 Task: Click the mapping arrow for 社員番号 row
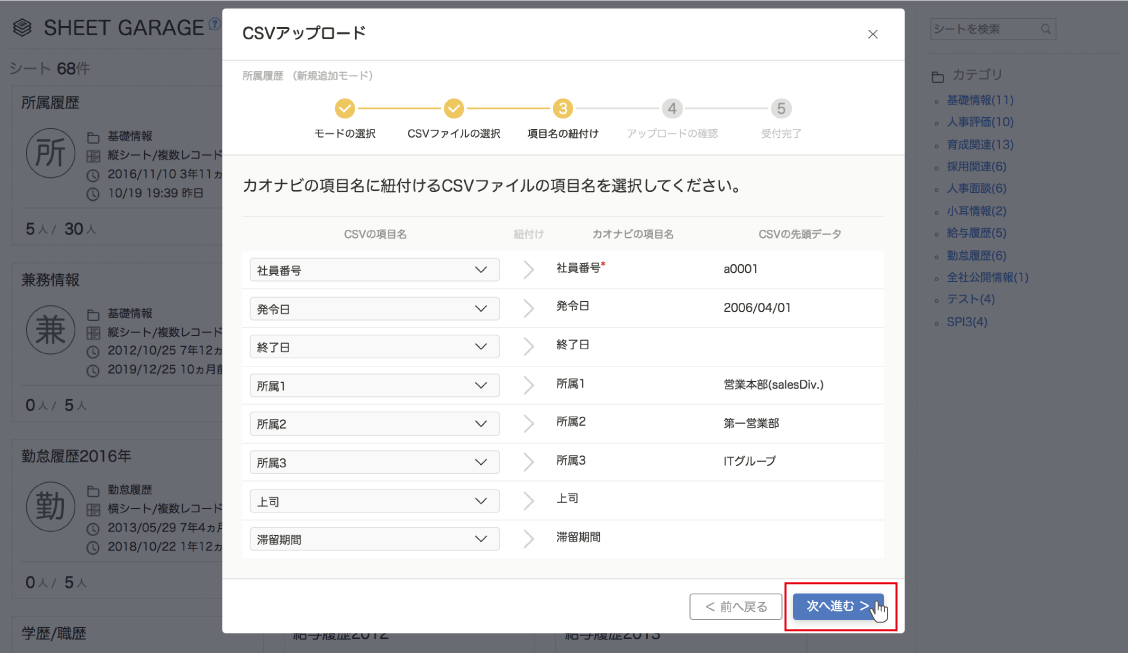click(529, 270)
